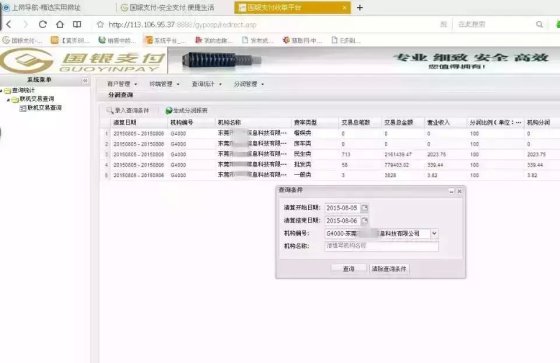The image size is (560, 363).
Task: Close the active 国银支付 platform tab
Action: 344,8
